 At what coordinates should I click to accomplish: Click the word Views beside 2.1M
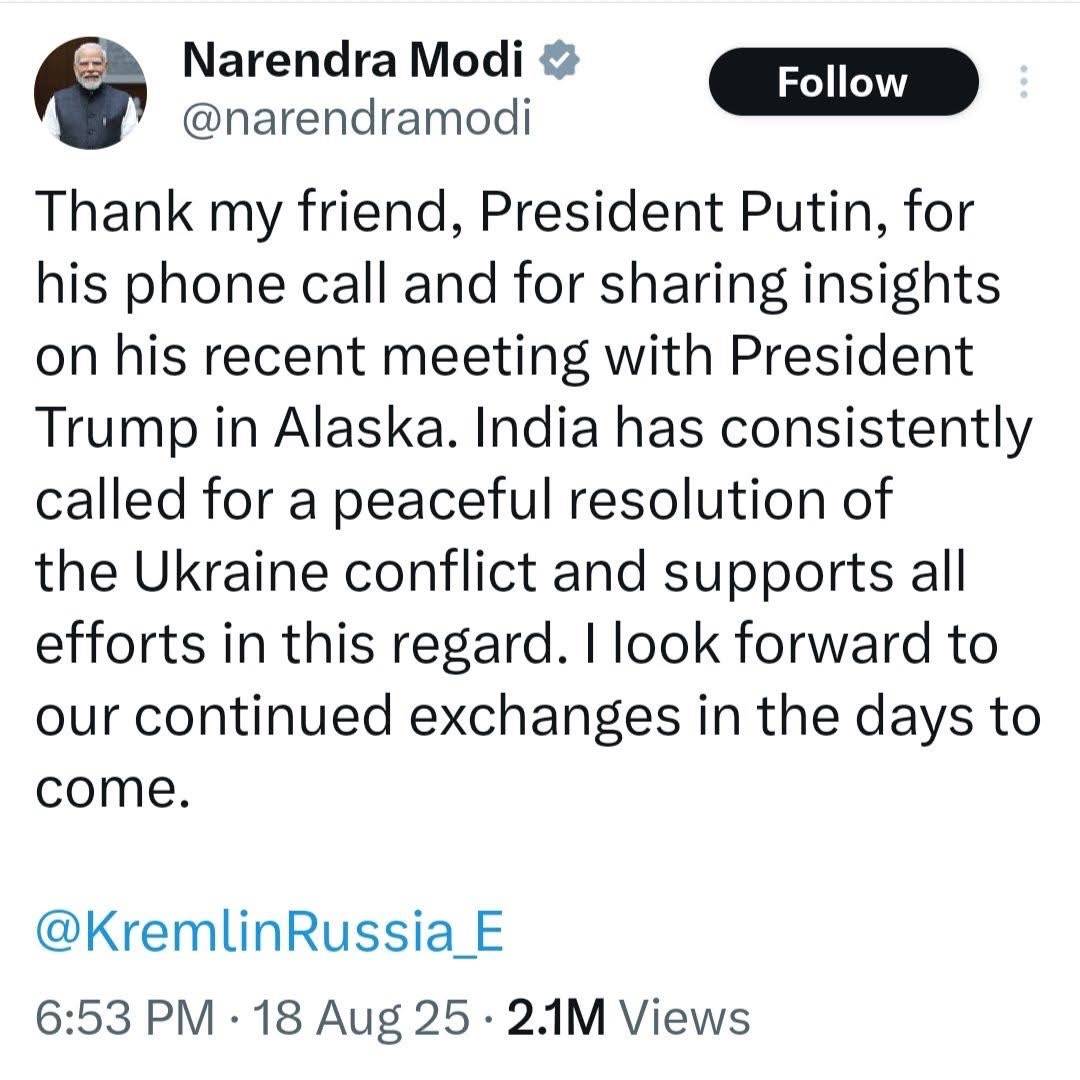click(x=685, y=1017)
